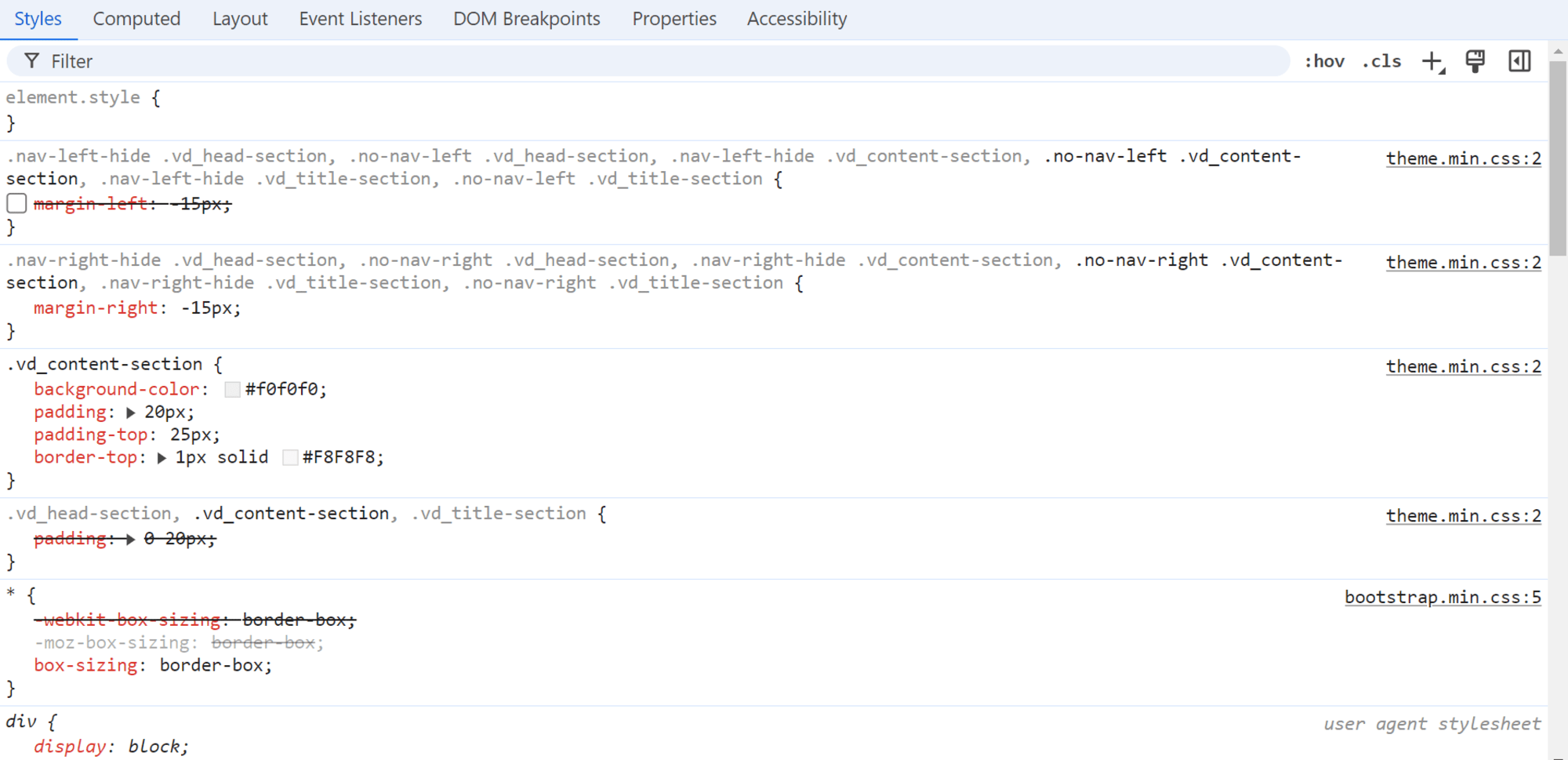The width and height of the screenshot is (1568, 760).
Task: Open theme.min.css:2 beside the .vd_content-section rule
Action: [1463, 365]
